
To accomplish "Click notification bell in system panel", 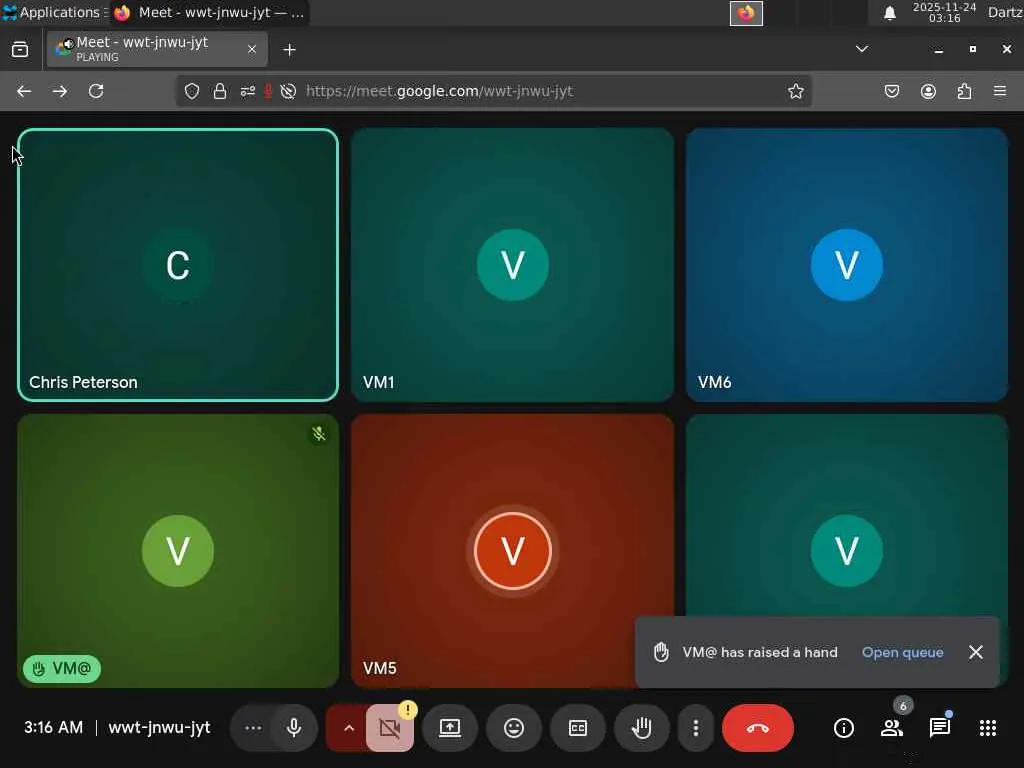I will (x=889, y=13).
